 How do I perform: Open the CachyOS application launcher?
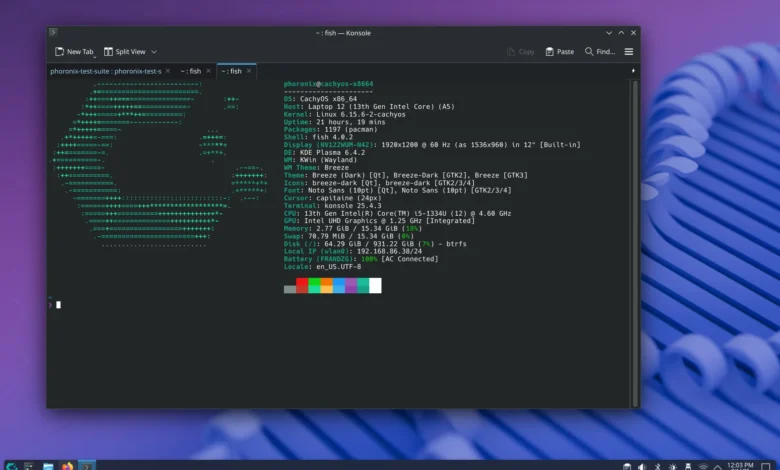11,466
